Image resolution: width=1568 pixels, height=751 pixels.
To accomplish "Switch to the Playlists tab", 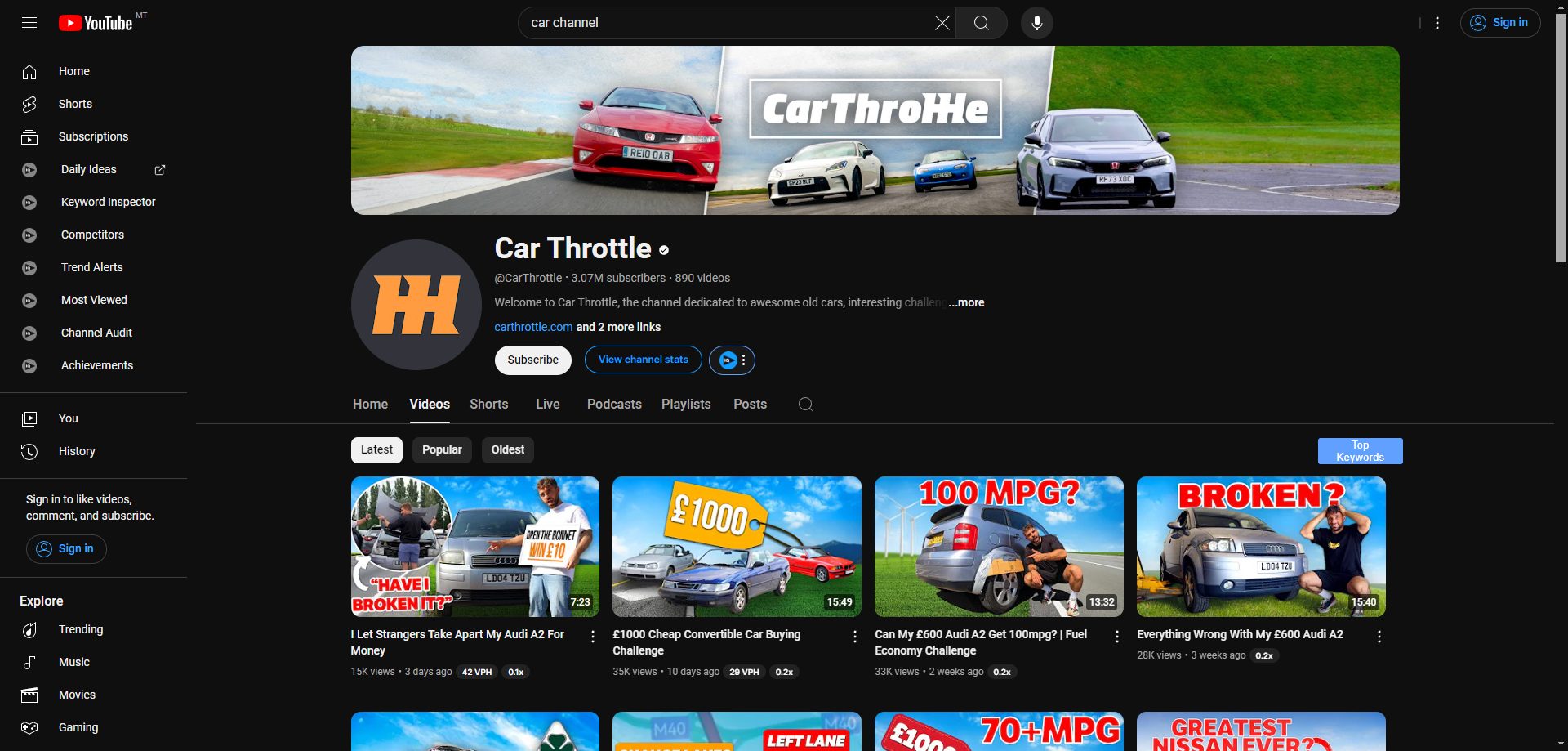I will [686, 405].
